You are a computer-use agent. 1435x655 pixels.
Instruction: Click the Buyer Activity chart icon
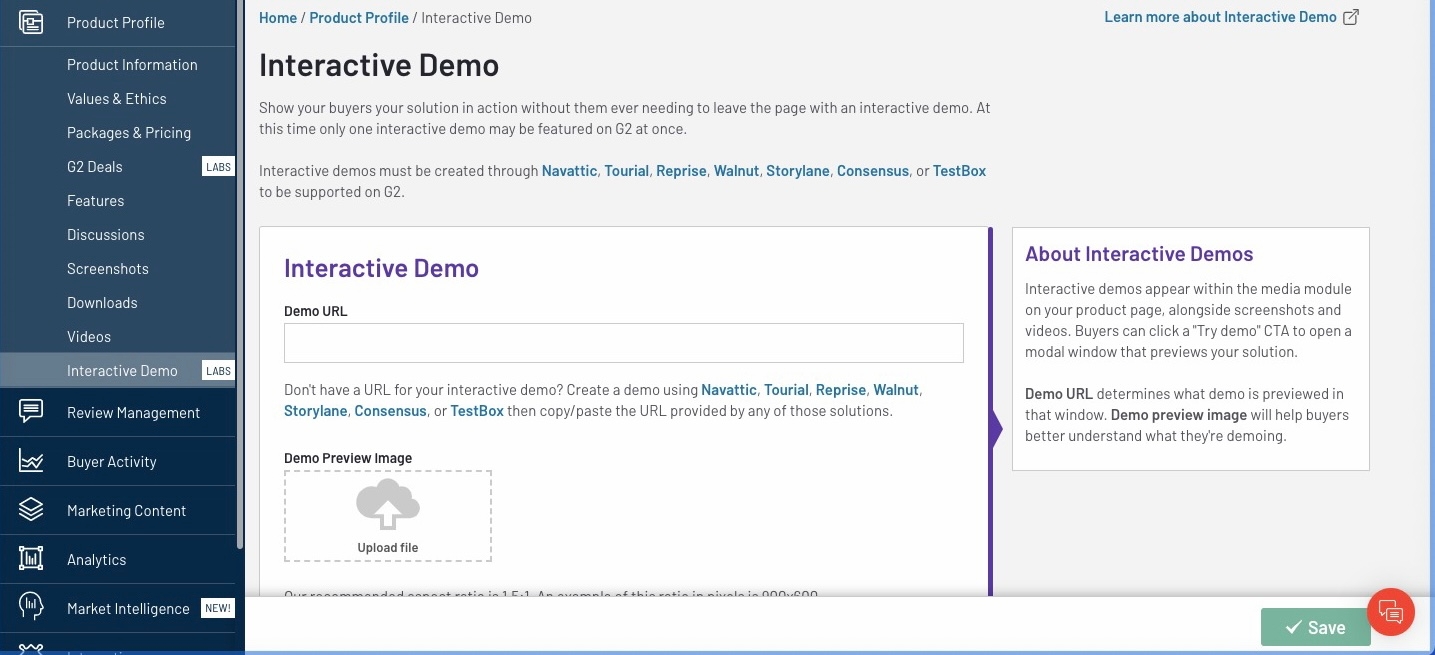coord(31,461)
